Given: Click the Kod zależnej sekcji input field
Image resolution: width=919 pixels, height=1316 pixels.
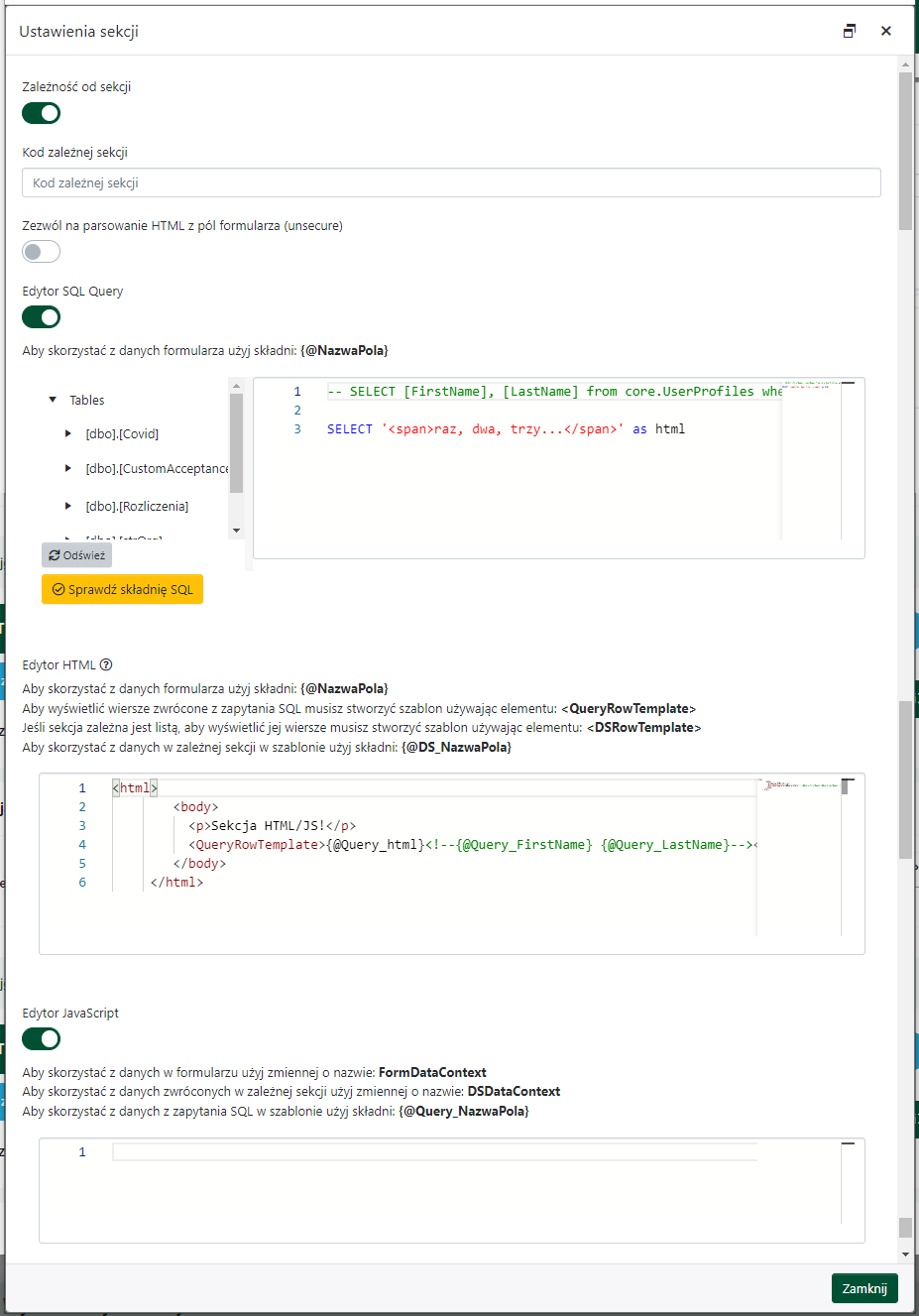Looking at the screenshot, I should pos(451,182).
